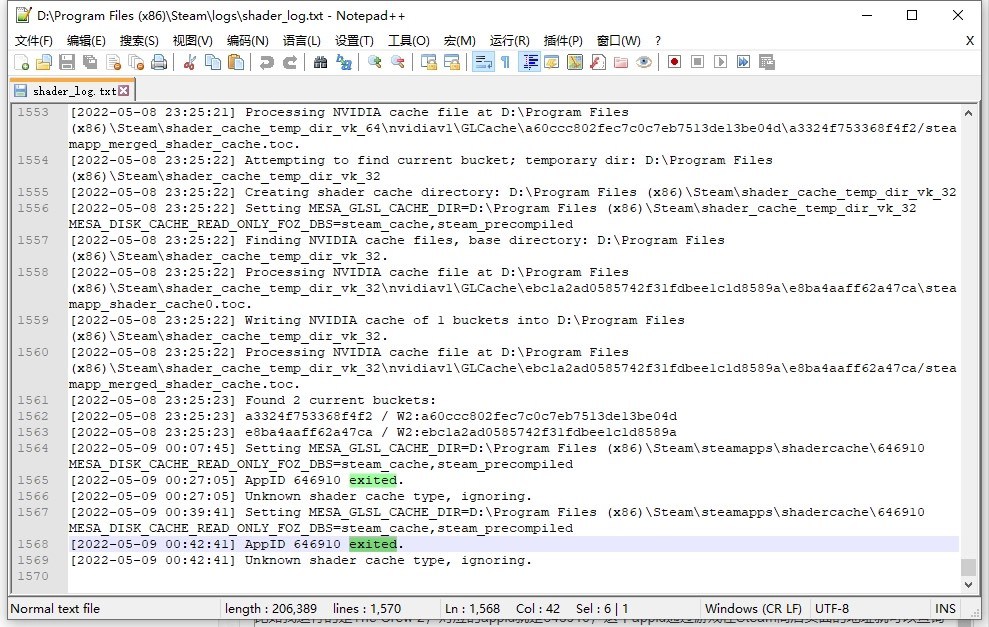
Task: Stop macro recording square button
Action: (697, 62)
